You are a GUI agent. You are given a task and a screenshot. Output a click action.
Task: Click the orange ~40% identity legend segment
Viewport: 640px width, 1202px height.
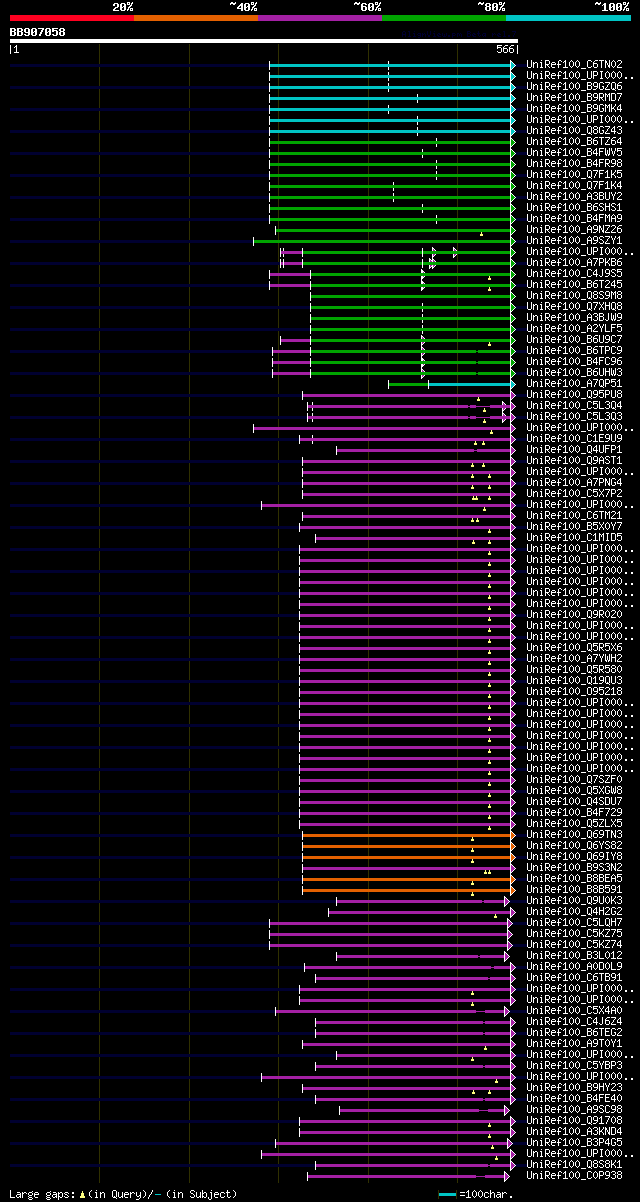[195, 18]
